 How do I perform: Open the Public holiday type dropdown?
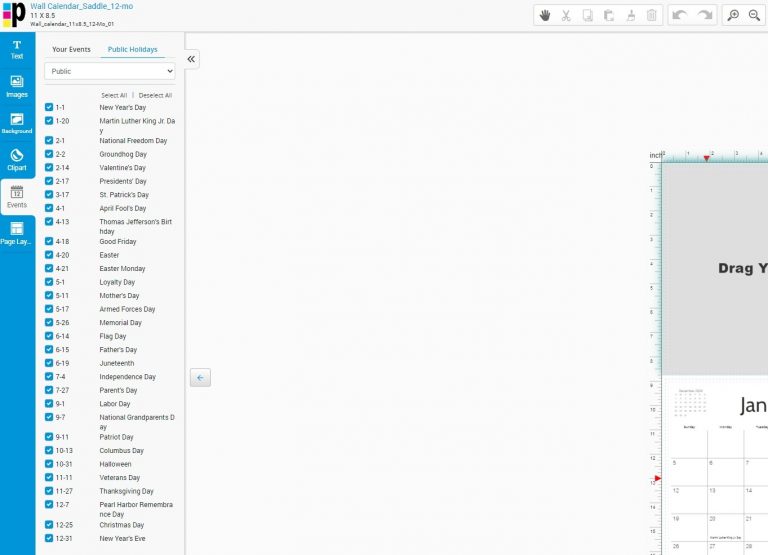(x=109, y=72)
